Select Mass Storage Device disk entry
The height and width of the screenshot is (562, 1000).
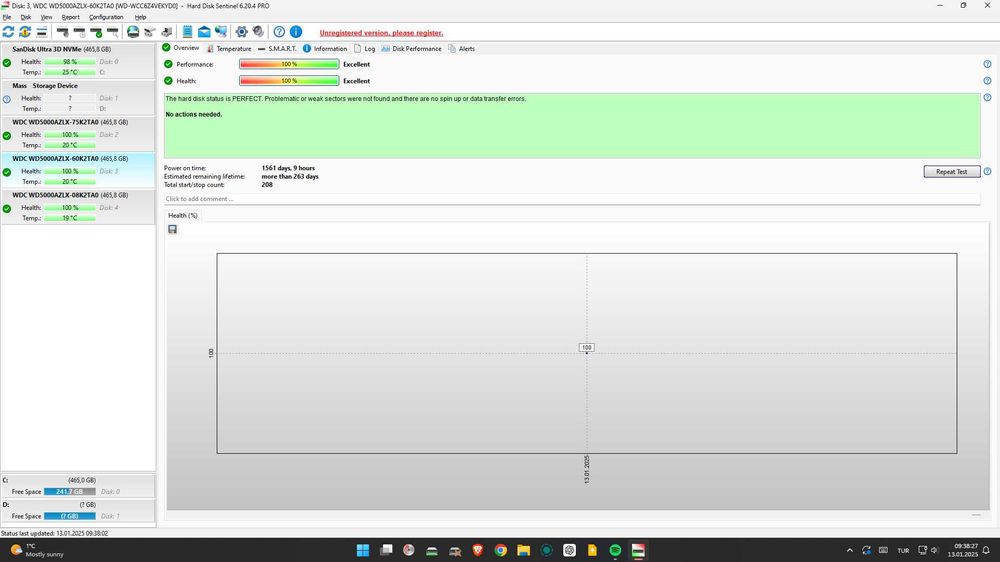click(78, 97)
